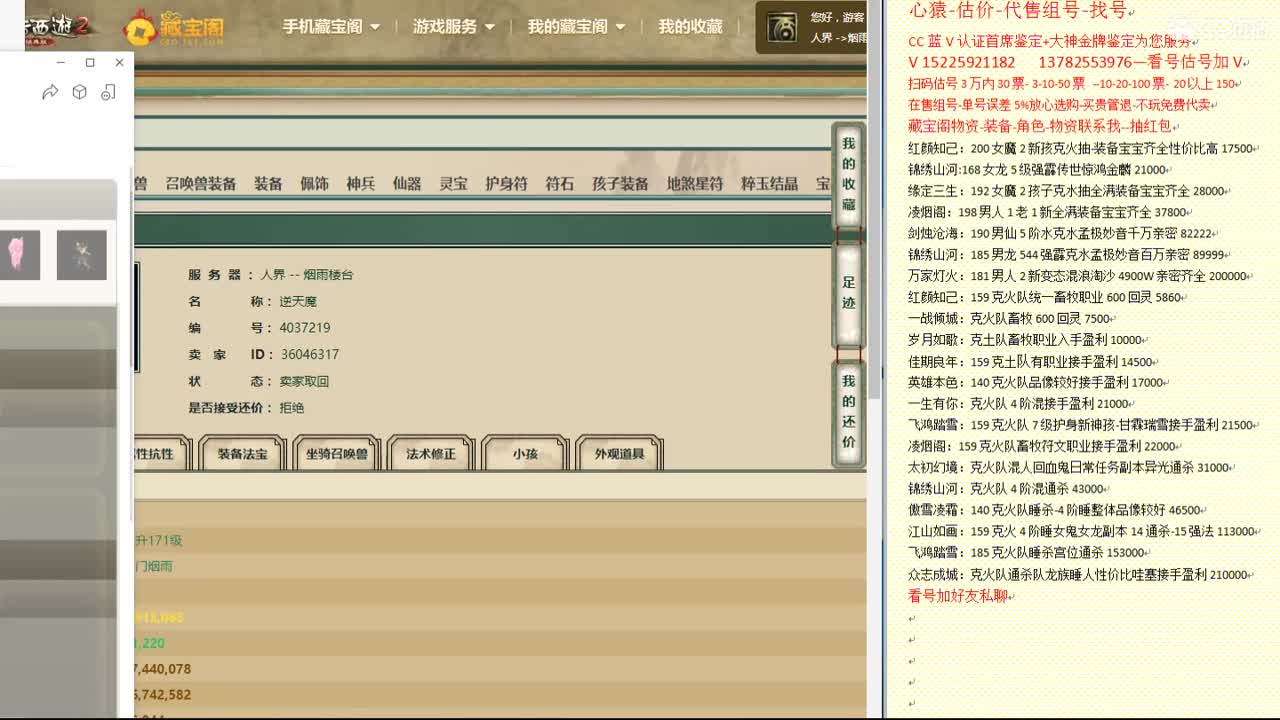Open 我的收藏 in top navigation

(x=690, y=27)
